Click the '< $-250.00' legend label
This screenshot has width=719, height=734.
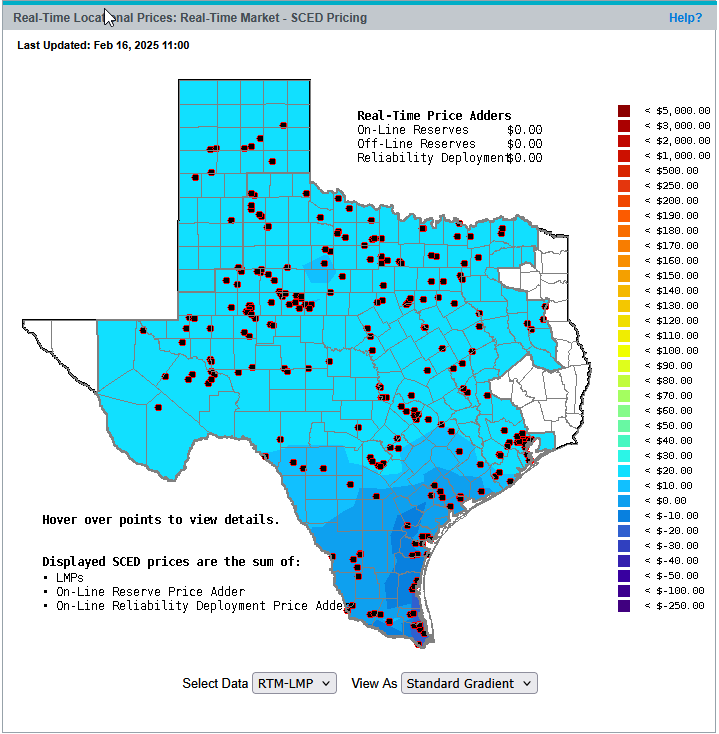[674, 605]
